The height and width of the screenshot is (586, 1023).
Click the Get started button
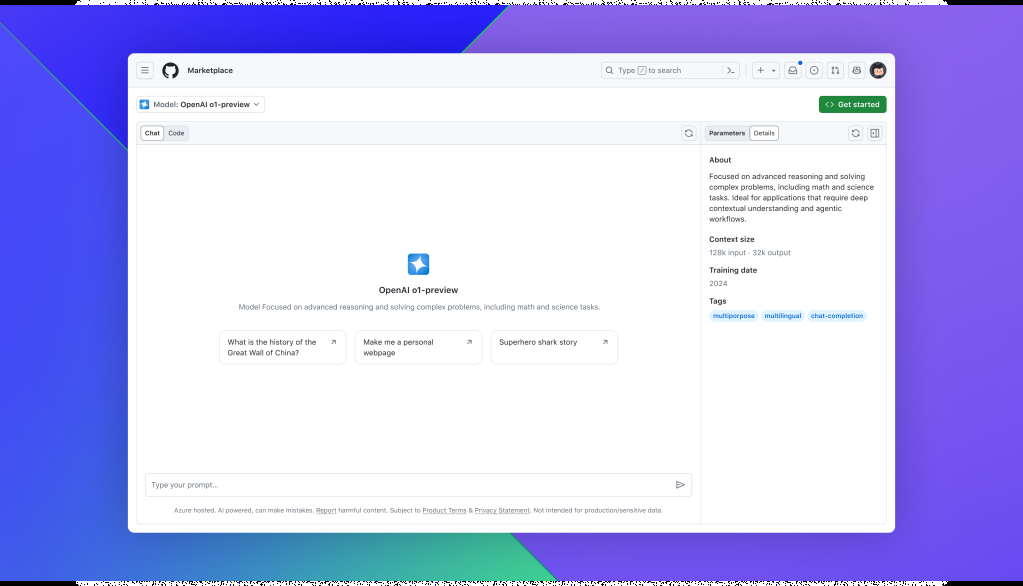pos(852,104)
